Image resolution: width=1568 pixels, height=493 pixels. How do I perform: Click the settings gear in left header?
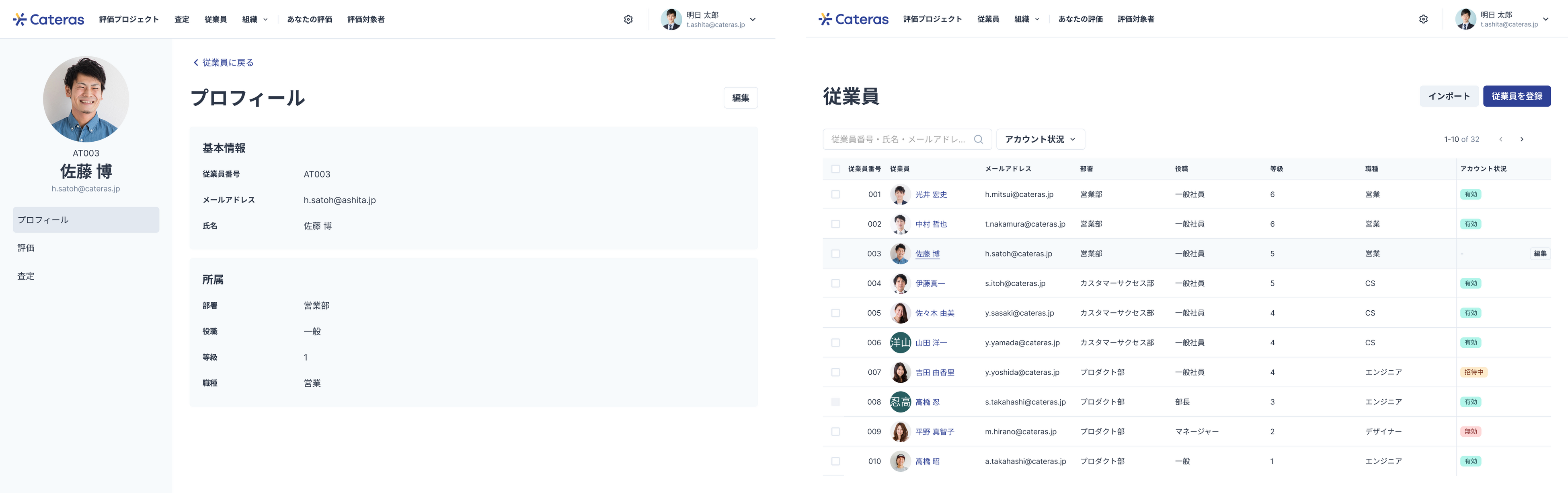pyautogui.click(x=628, y=19)
